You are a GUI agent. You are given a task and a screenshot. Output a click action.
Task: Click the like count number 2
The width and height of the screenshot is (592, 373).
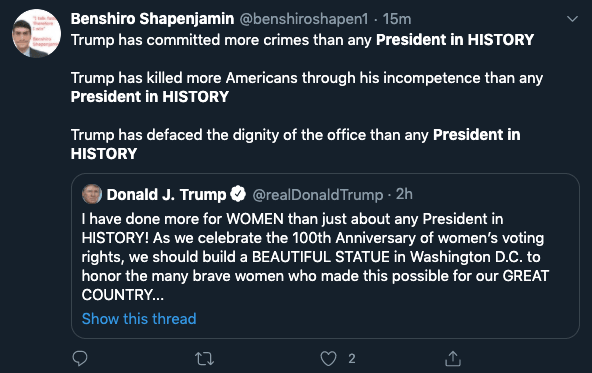352,358
